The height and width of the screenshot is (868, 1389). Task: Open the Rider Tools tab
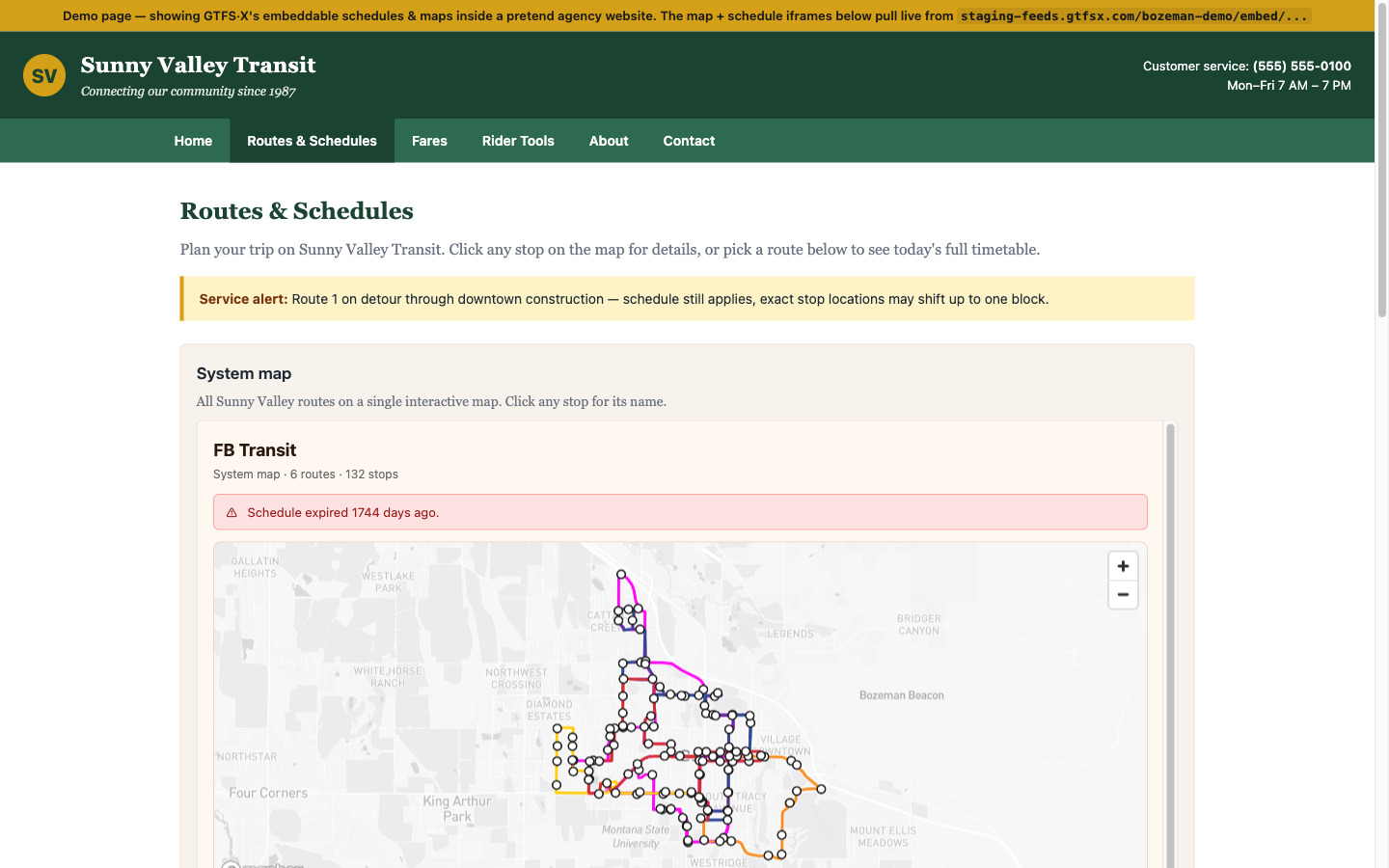click(x=518, y=141)
